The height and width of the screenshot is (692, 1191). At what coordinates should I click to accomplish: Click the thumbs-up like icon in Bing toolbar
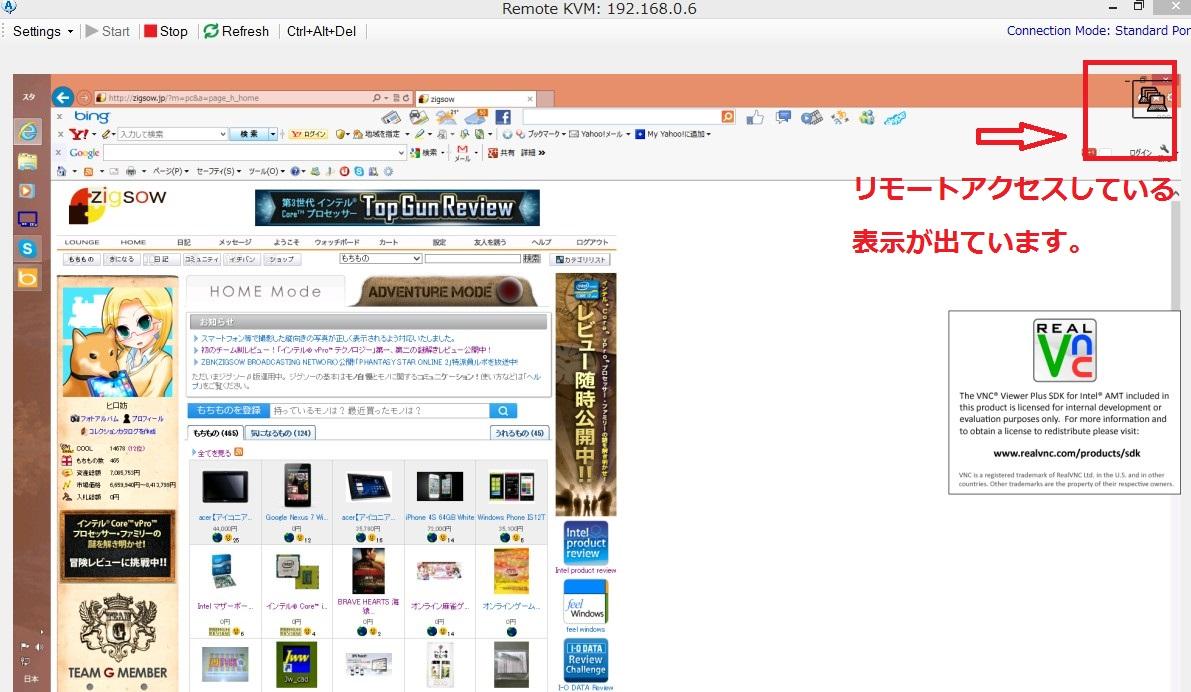click(755, 117)
